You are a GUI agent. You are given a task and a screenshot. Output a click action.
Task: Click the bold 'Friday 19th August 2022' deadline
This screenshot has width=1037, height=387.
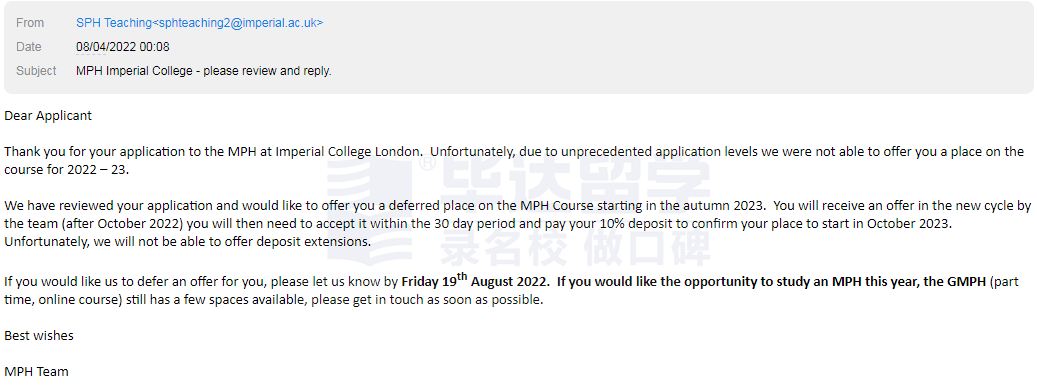coord(475,280)
